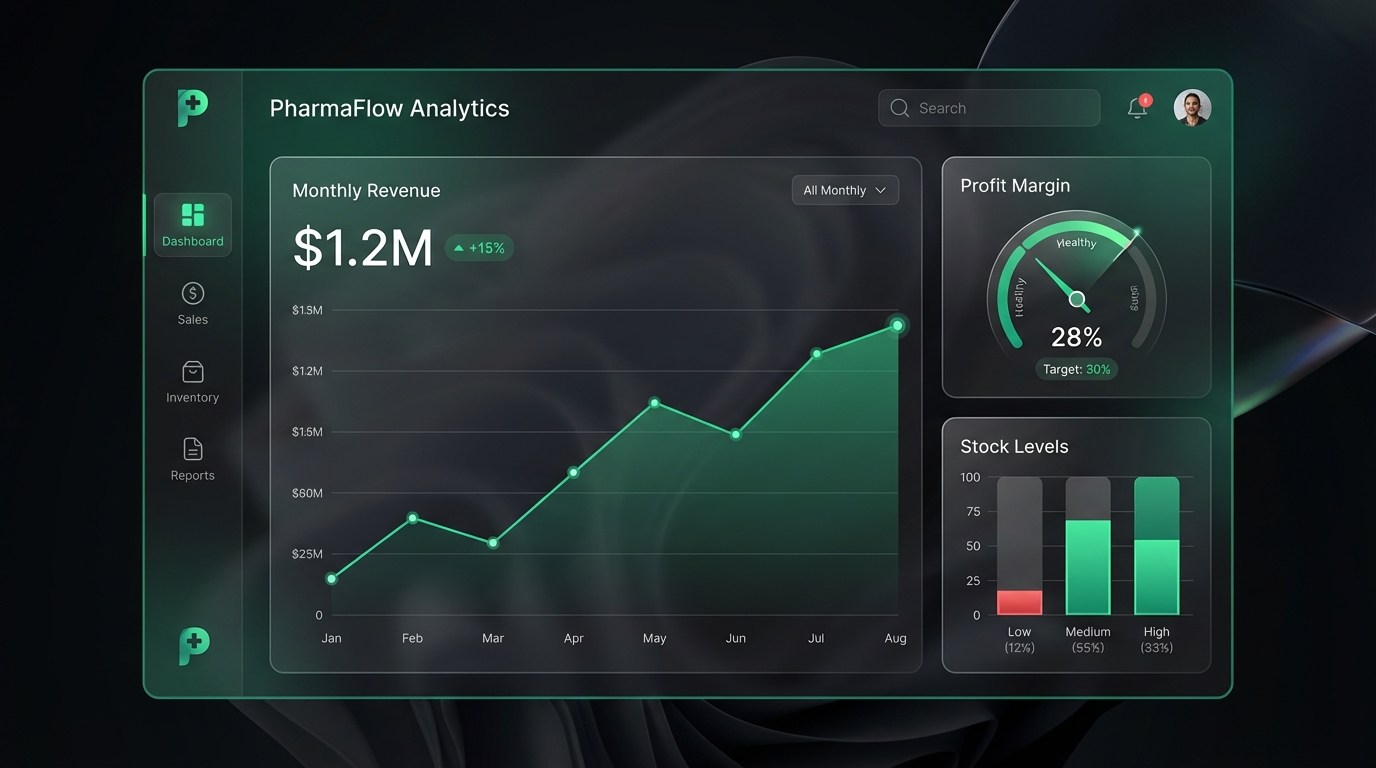The image size is (1376, 768).
Task: Click the chevron in All Monthly selector
Action: [x=880, y=190]
